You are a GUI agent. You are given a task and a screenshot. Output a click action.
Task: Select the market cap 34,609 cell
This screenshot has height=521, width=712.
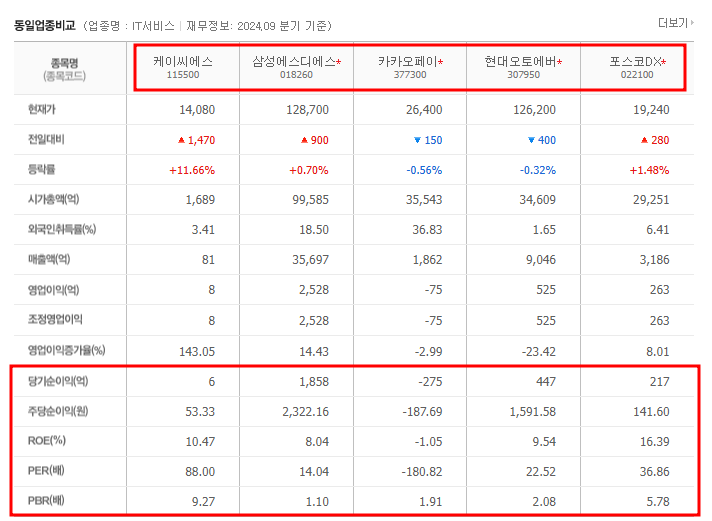click(x=538, y=200)
